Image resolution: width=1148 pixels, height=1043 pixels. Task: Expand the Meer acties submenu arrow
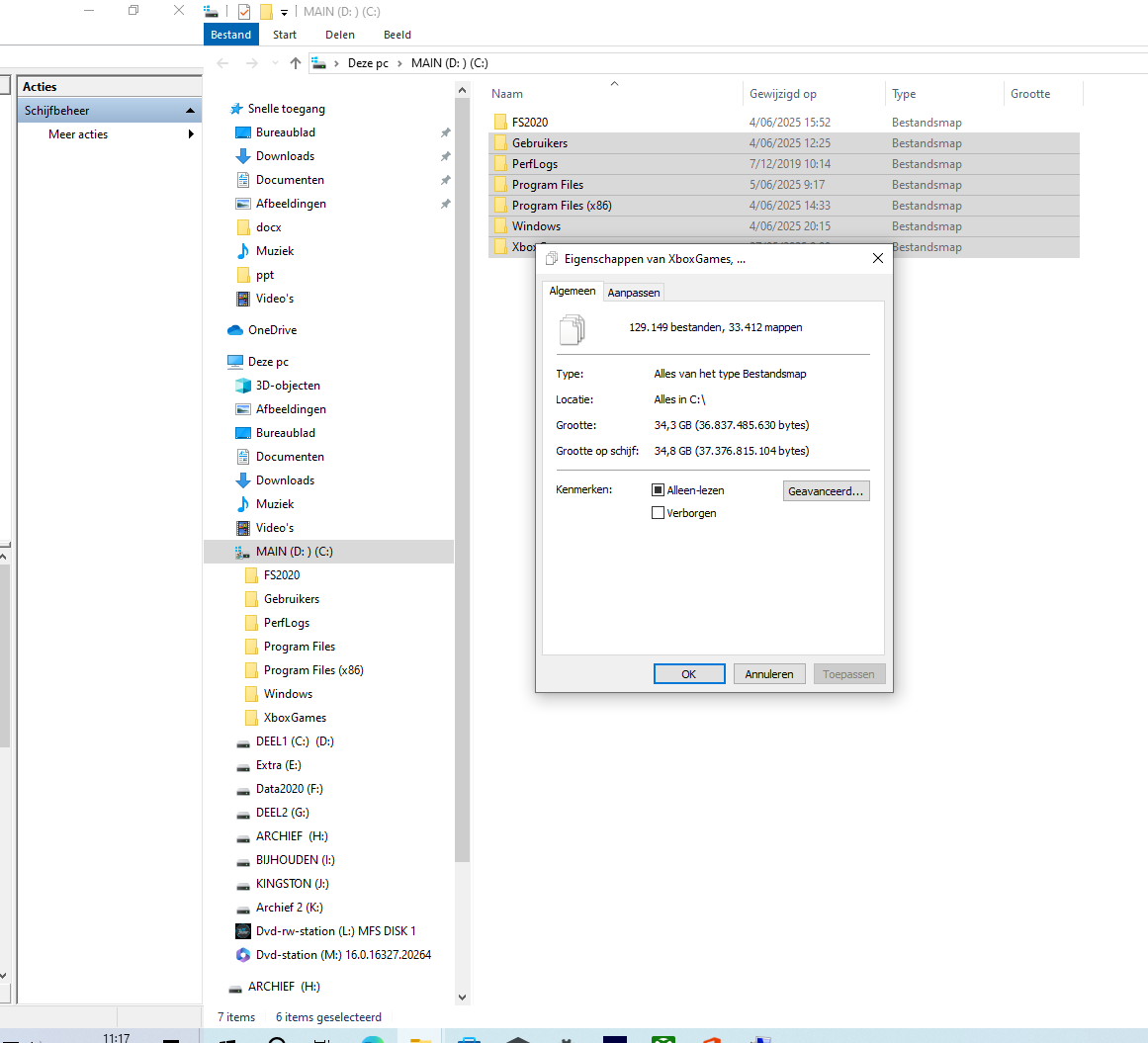(x=191, y=133)
